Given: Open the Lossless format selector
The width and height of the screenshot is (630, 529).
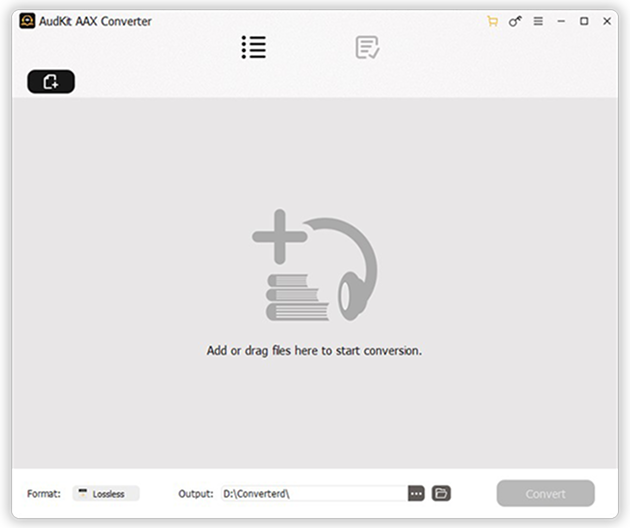Looking at the screenshot, I should [106, 493].
